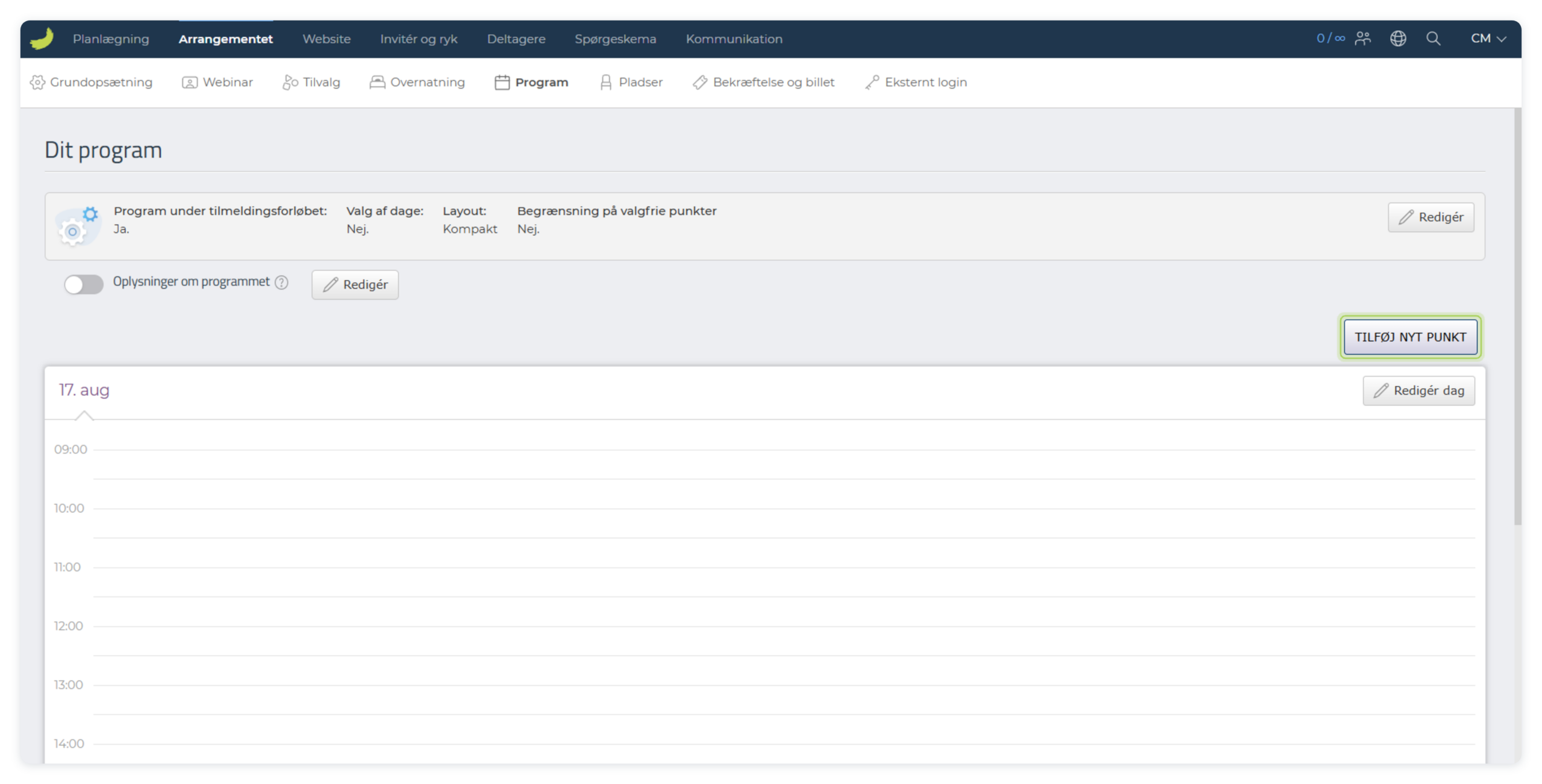Switch to the Webinar tab
Image resolution: width=1542 pixels, height=784 pixels.
click(217, 82)
